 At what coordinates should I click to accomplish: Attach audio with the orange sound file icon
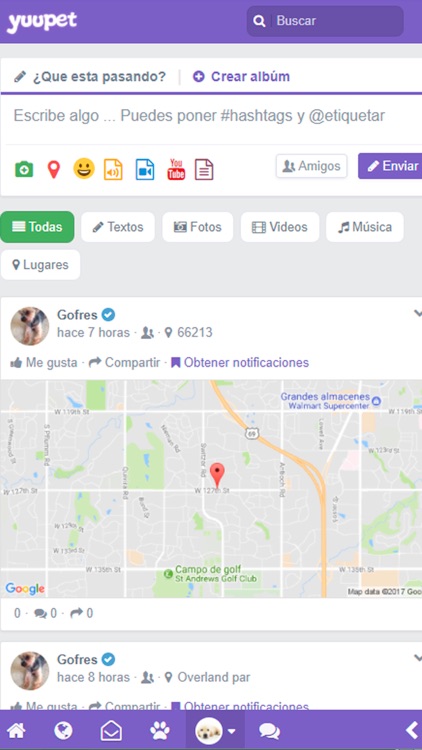(113, 170)
